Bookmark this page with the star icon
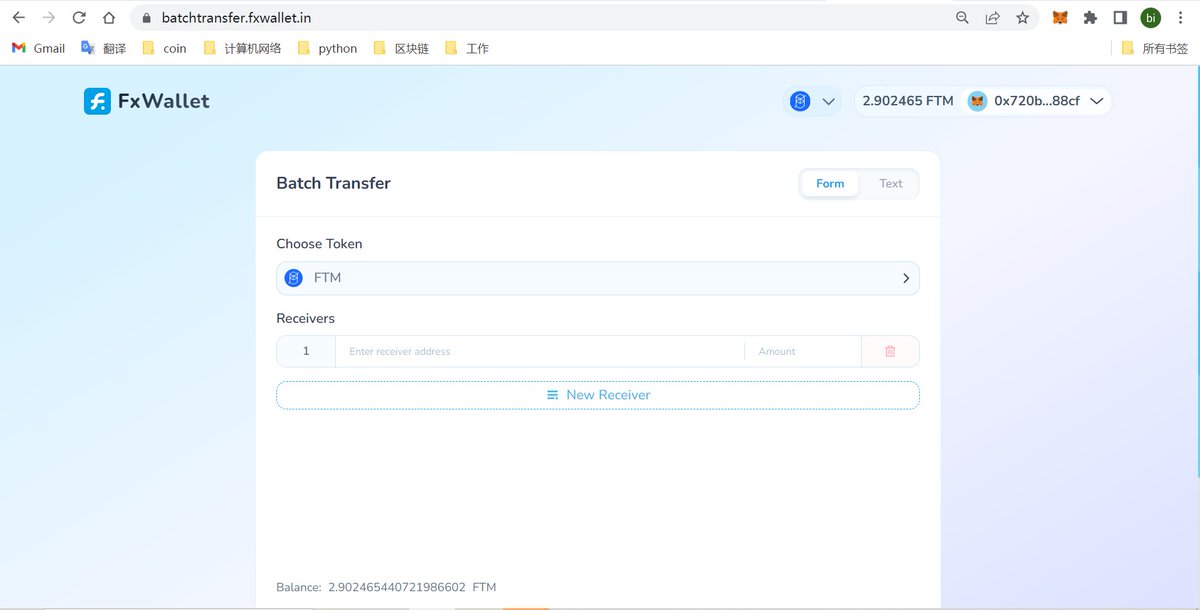Viewport: 1200px width, 610px height. 1022,18
